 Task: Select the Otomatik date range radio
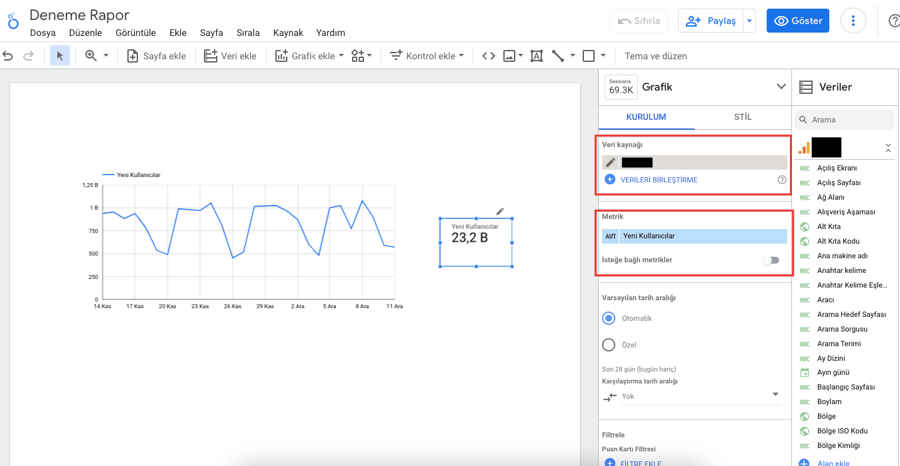coord(609,318)
